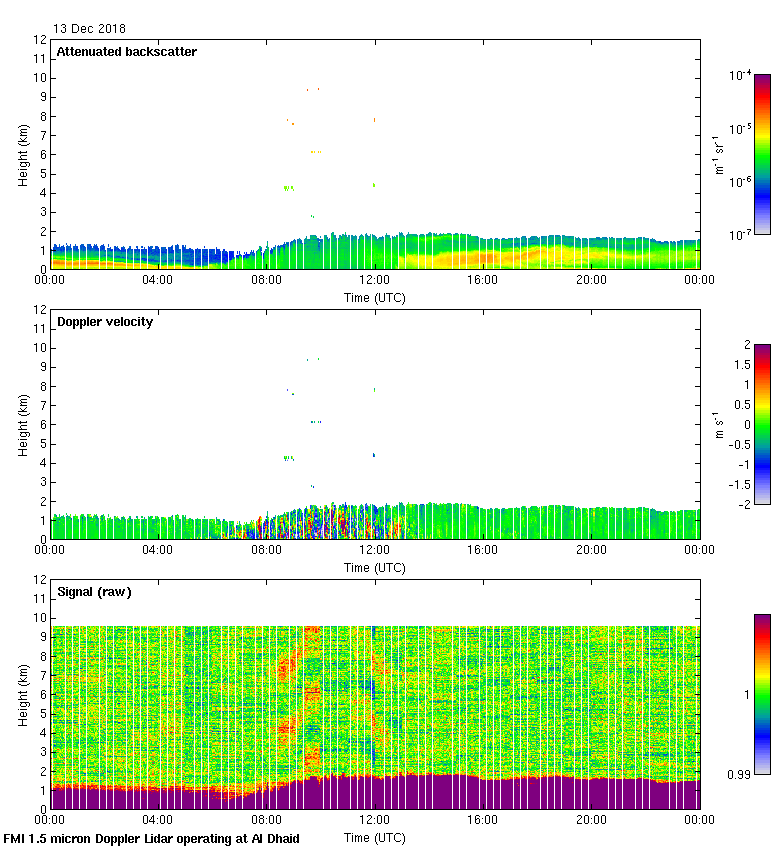780x850 pixels.
Task: Click the 'Attenuated backscatter' panel title
Action: [x=127, y=51]
